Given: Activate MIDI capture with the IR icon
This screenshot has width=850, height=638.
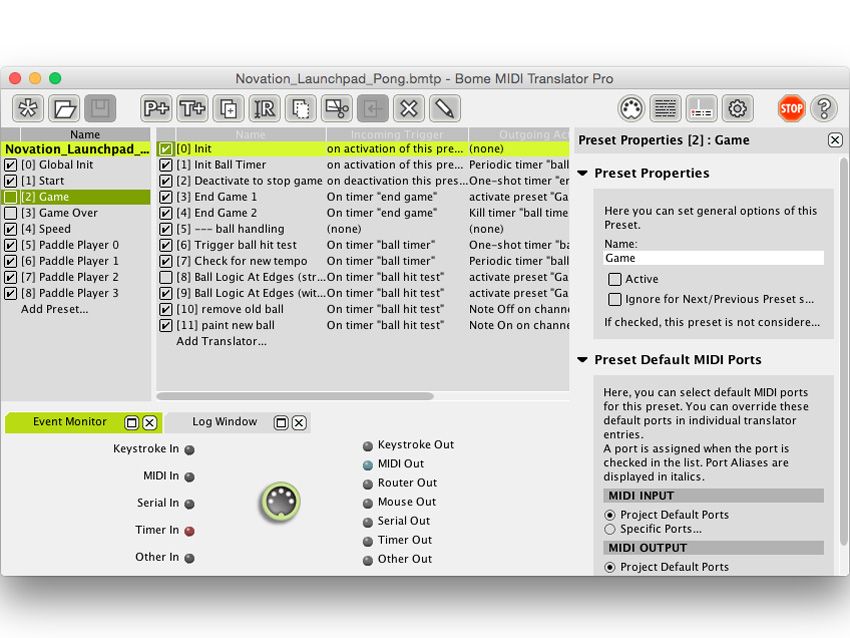Looking at the screenshot, I should [265, 108].
